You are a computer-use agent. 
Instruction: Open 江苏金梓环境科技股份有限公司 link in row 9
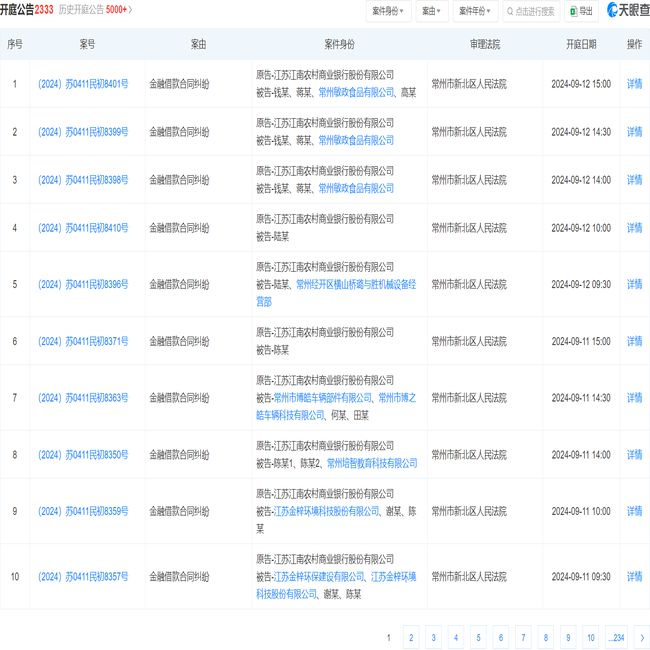coord(326,512)
